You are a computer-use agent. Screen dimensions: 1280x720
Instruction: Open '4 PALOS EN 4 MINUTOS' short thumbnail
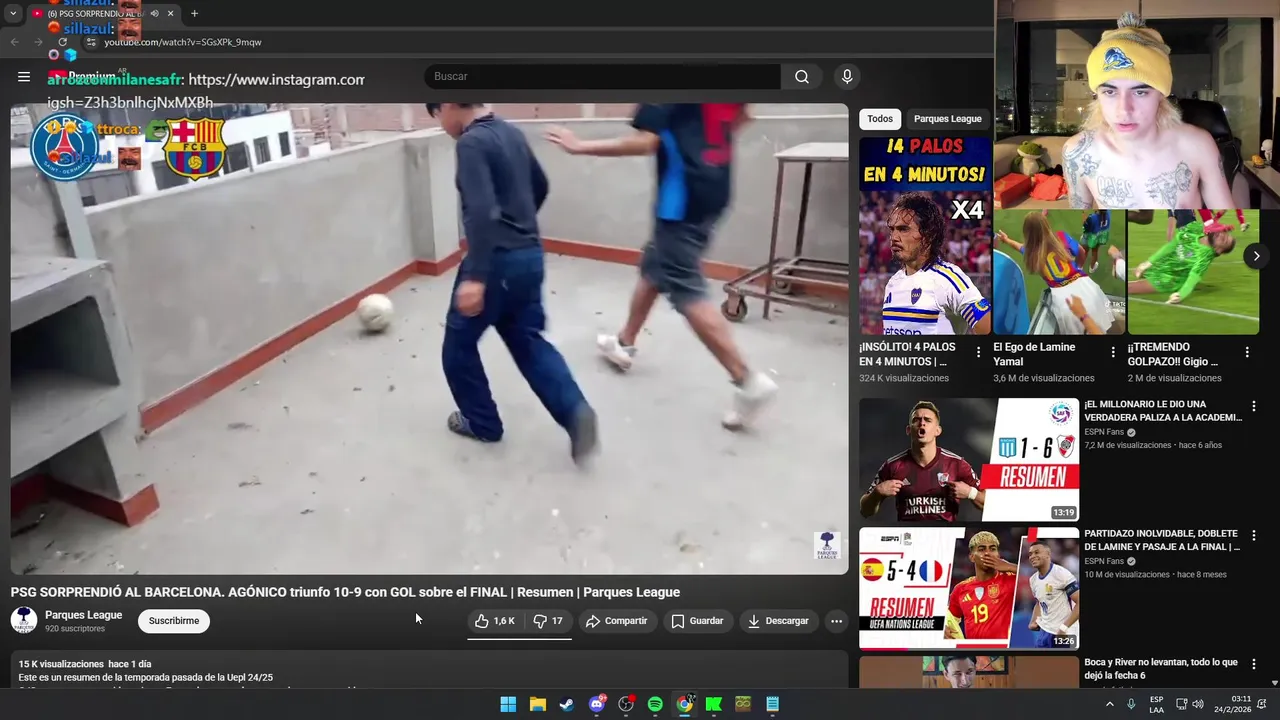tap(925, 236)
